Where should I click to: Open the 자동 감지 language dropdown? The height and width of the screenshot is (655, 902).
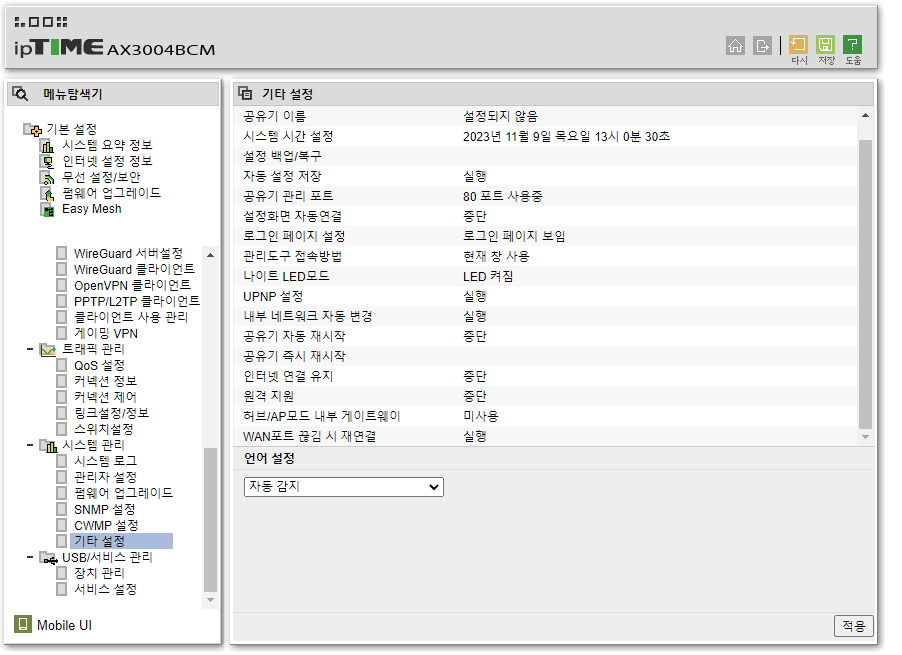coord(343,487)
